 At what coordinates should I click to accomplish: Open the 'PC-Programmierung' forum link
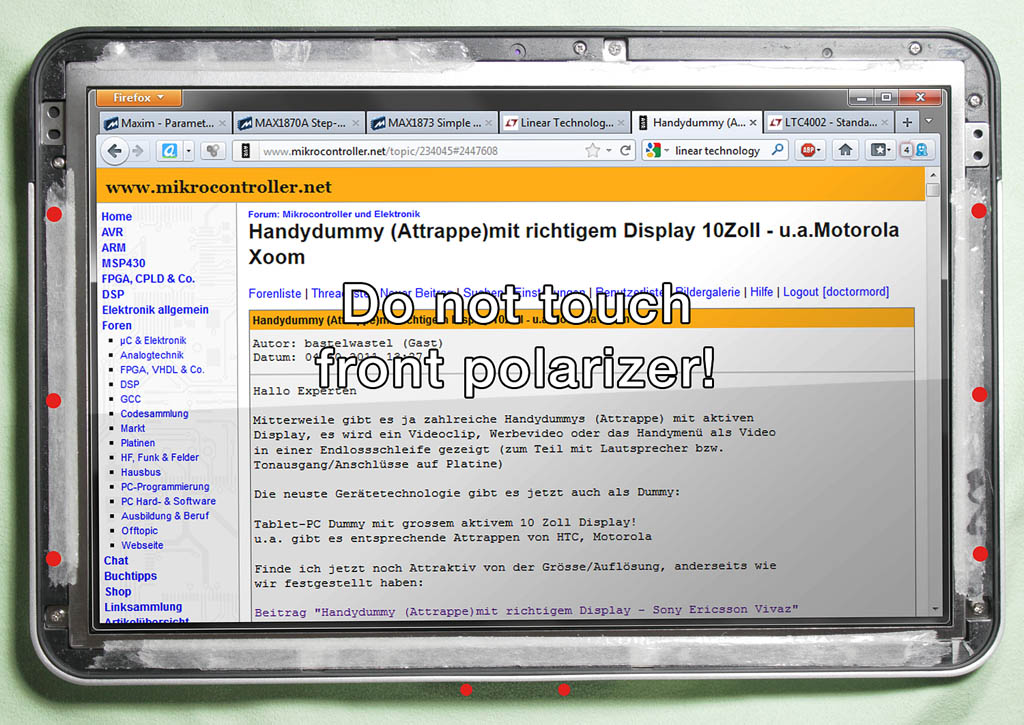click(165, 487)
